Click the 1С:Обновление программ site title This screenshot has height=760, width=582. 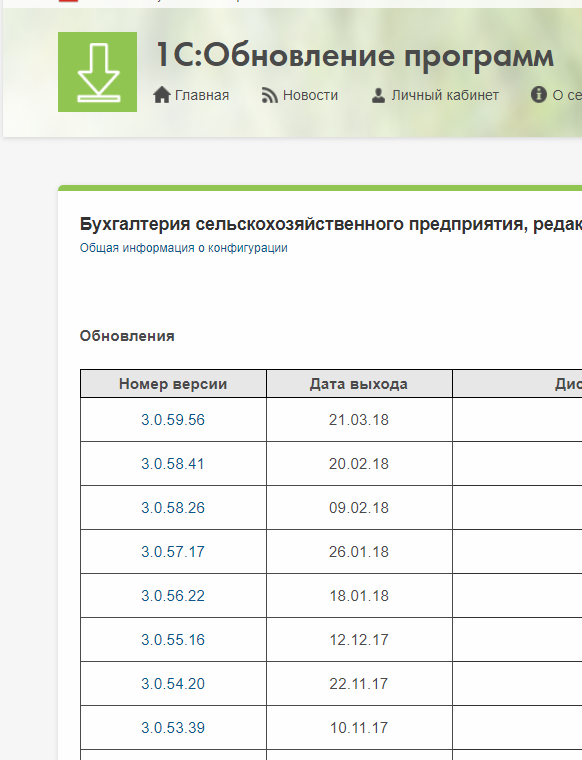click(x=355, y=55)
